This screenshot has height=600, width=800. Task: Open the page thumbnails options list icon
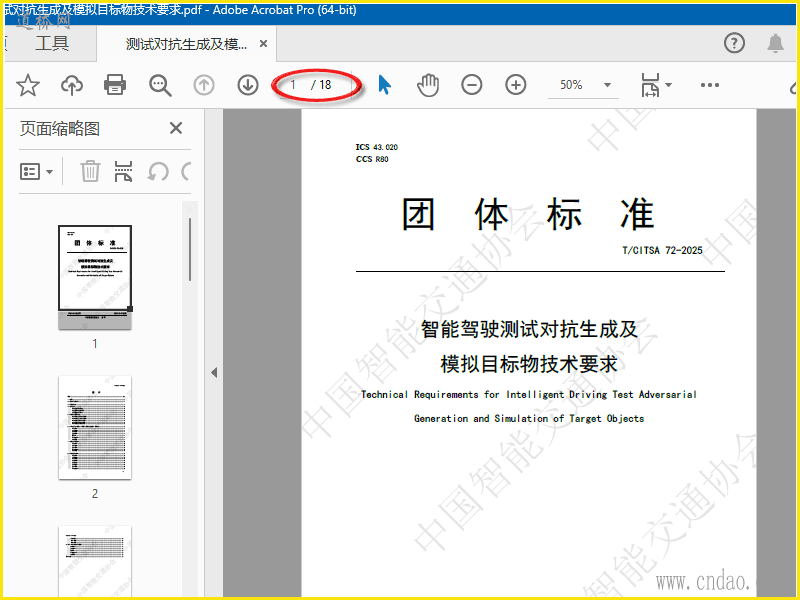pos(30,171)
